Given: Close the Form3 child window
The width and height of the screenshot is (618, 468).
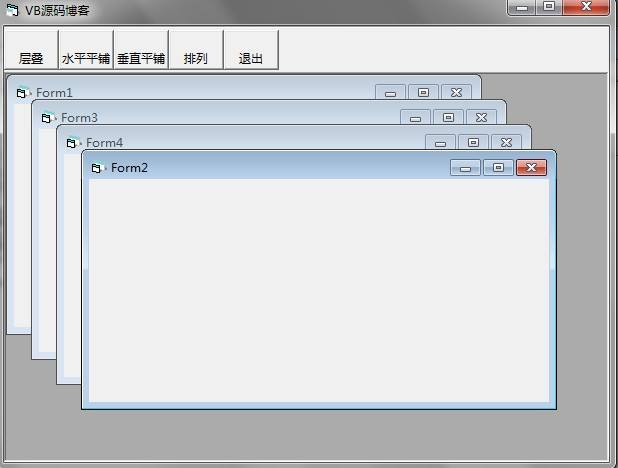Looking at the screenshot, I should pyautogui.click(x=481, y=117).
